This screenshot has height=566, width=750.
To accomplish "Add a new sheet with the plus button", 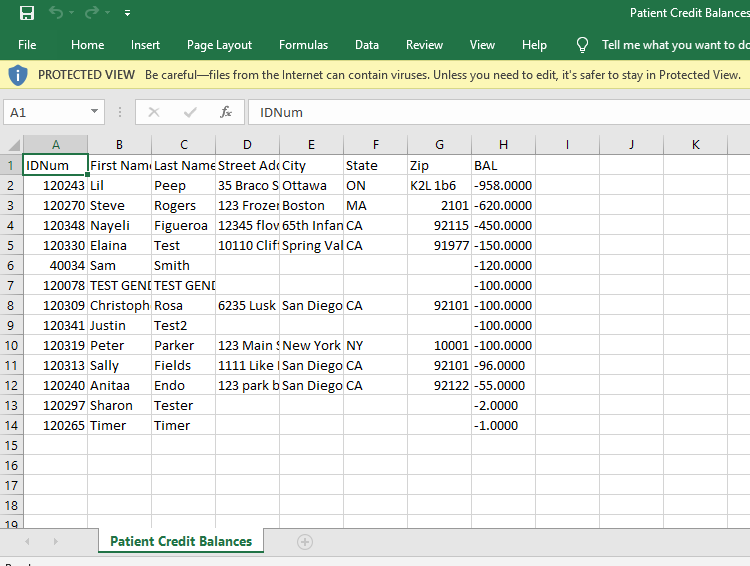I will [x=305, y=541].
